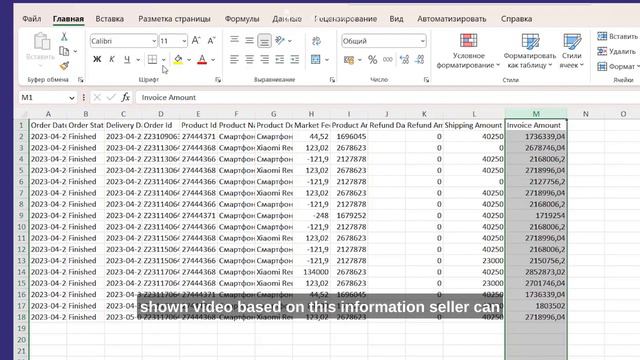
Task: Open the Alignment group dialog launcher
Action: (332, 80)
